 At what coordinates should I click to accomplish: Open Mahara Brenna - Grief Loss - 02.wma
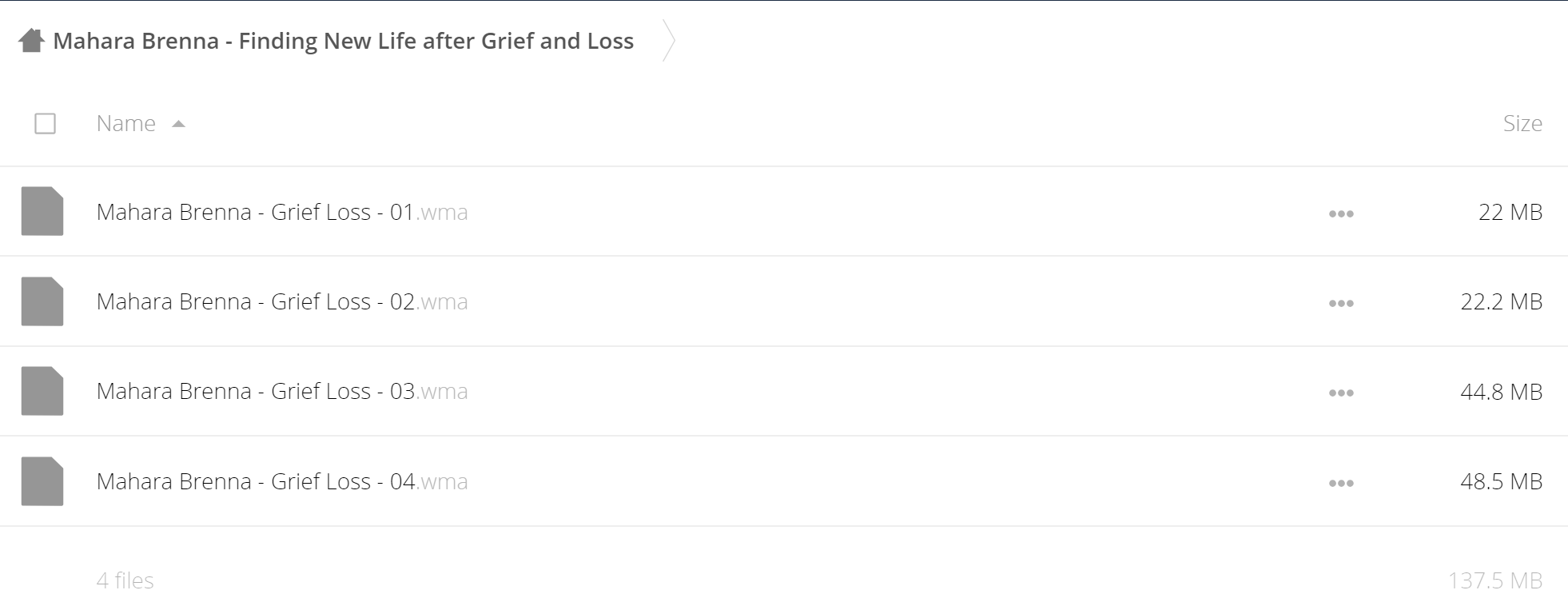[x=282, y=301]
